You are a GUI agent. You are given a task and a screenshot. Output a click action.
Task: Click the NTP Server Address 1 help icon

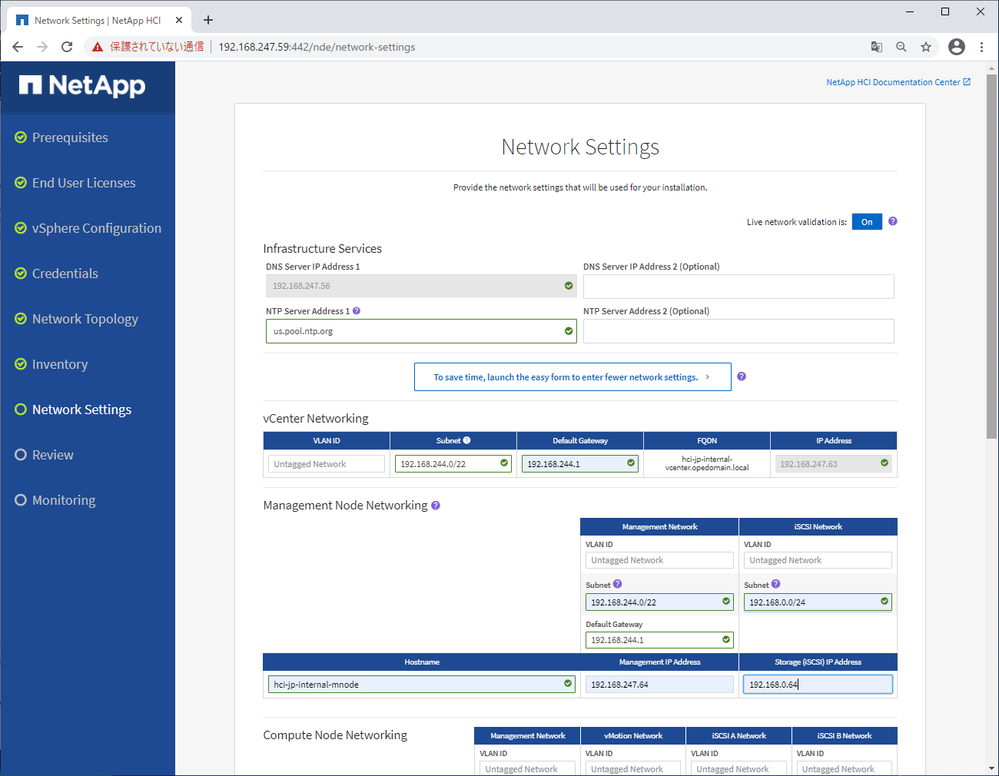357,311
